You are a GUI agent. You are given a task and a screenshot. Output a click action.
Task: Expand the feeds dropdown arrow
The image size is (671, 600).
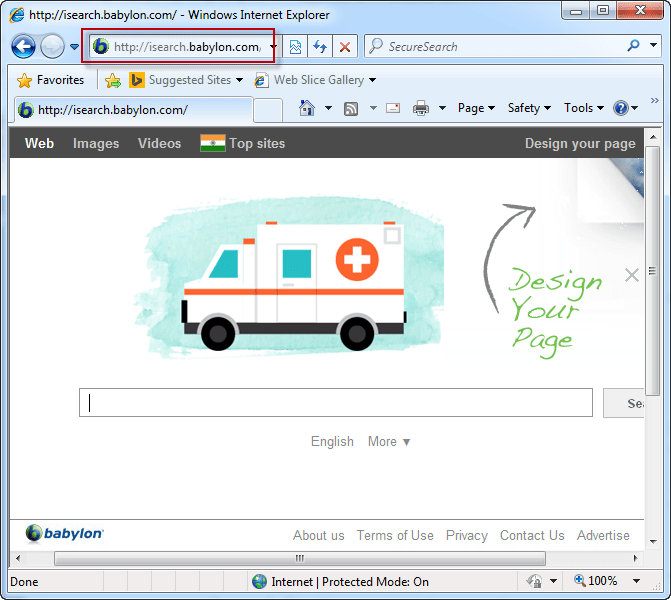pos(373,108)
